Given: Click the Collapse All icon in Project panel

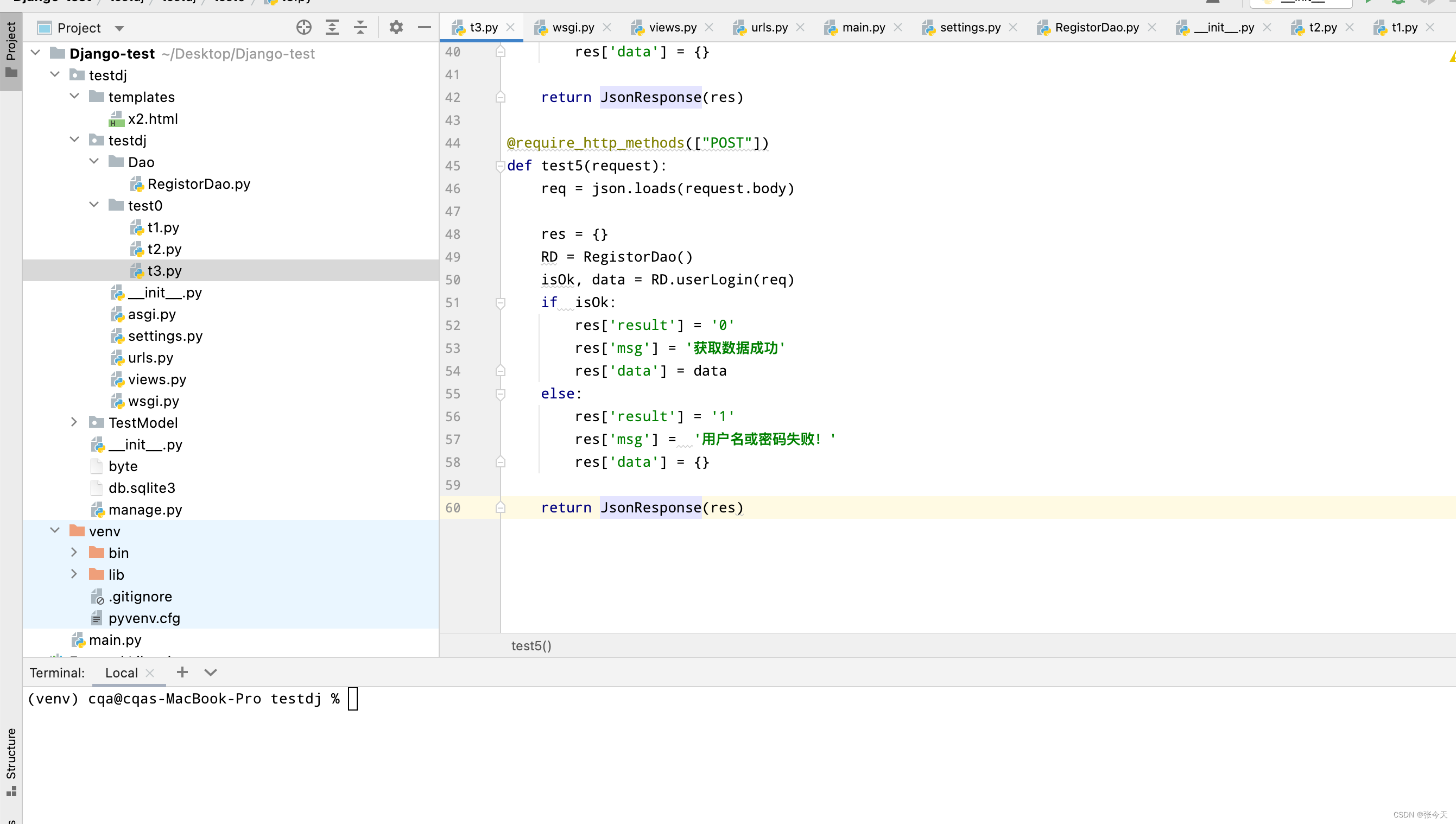Looking at the screenshot, I should click(360, 27).
